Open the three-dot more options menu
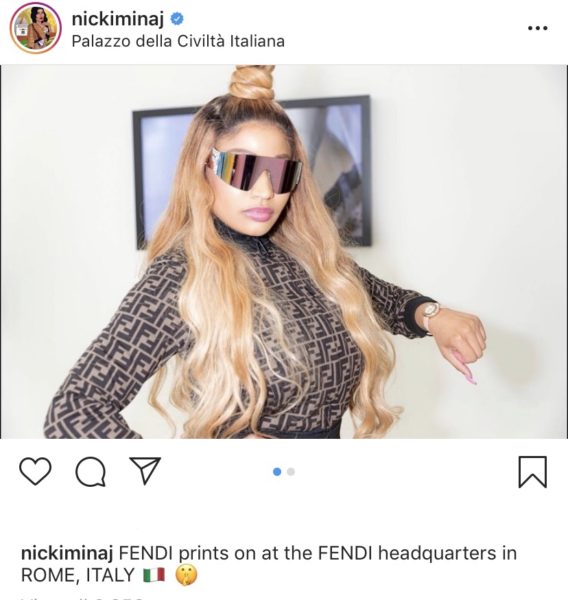 tap(537, 28)
